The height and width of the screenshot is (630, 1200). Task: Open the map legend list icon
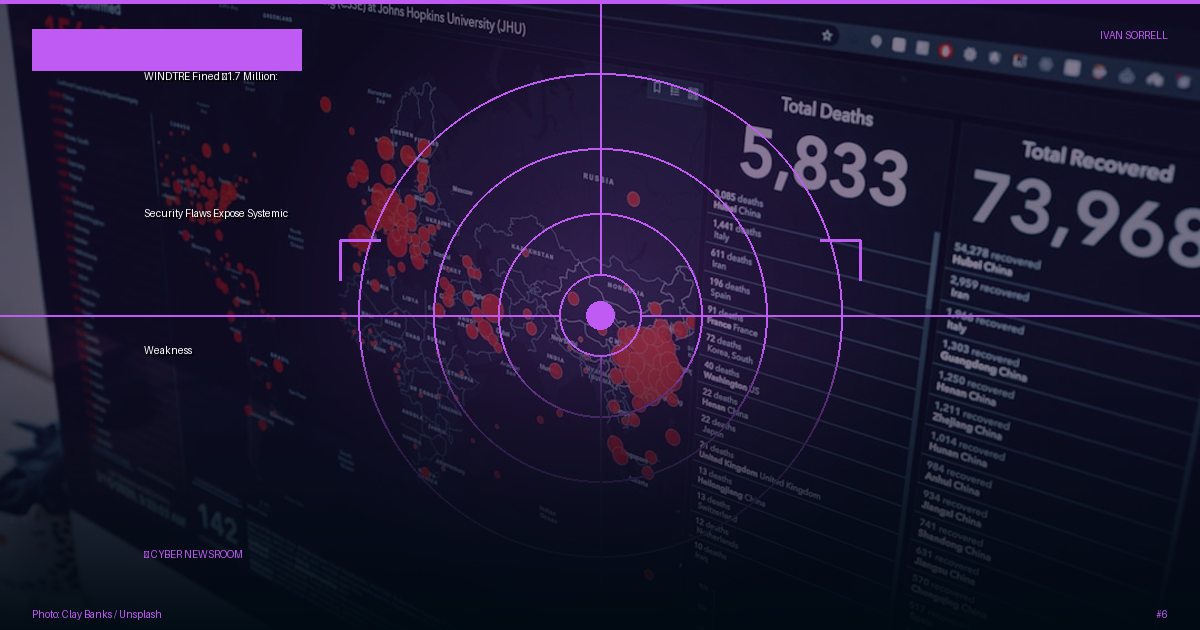click(x=675, y=90)
